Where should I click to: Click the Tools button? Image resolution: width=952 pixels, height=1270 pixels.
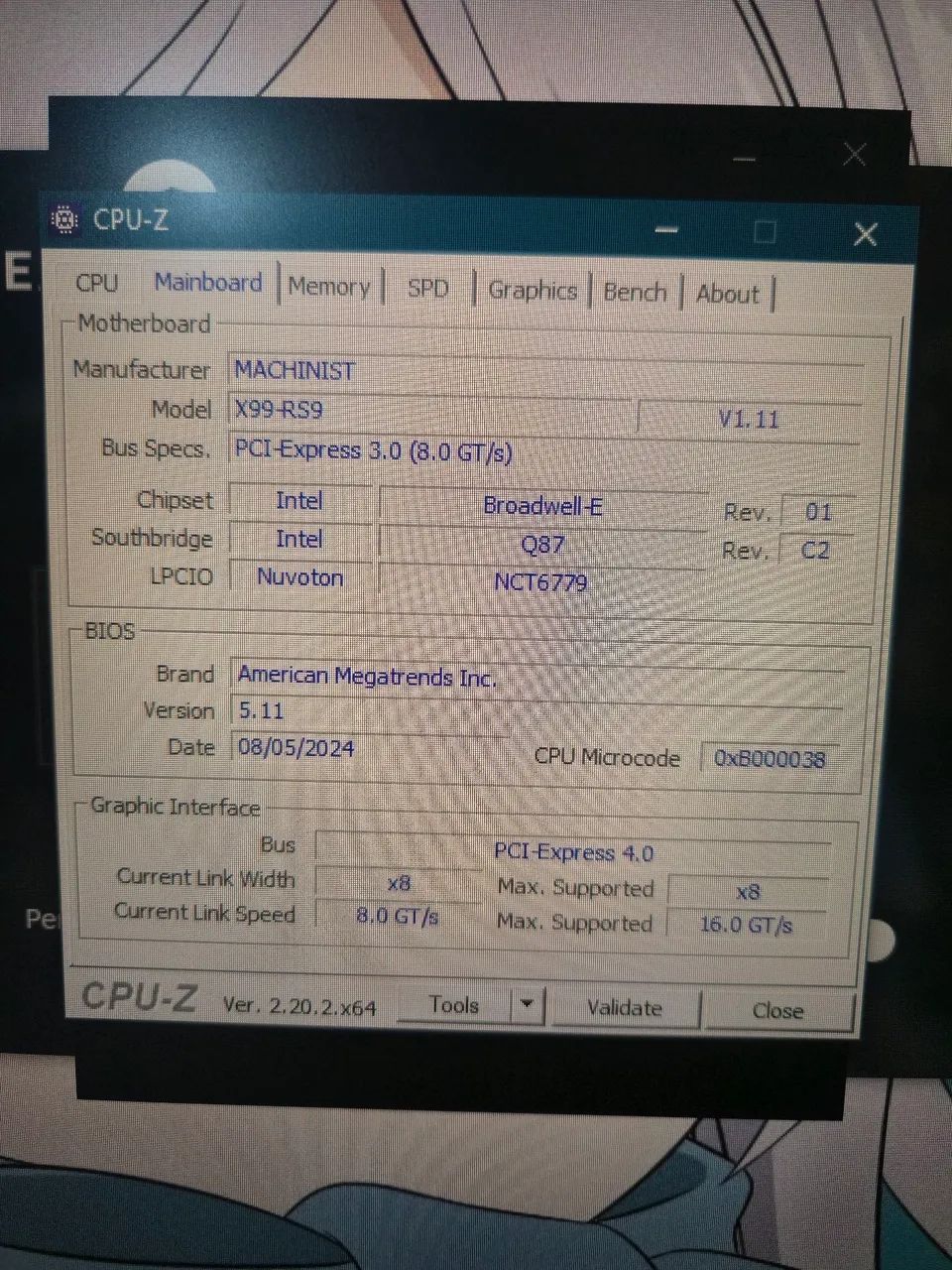(454, 1005)
